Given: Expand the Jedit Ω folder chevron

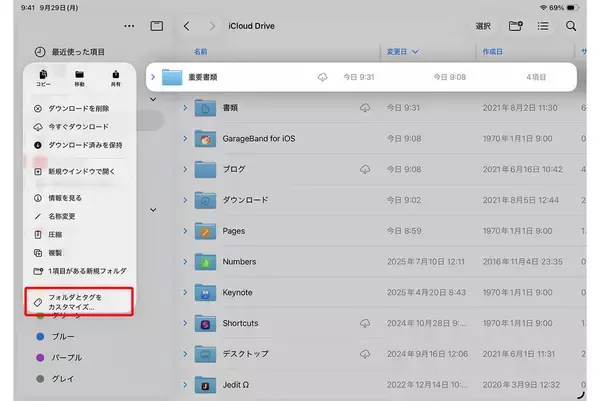Looking at the screenshot, I should [185, 385].
